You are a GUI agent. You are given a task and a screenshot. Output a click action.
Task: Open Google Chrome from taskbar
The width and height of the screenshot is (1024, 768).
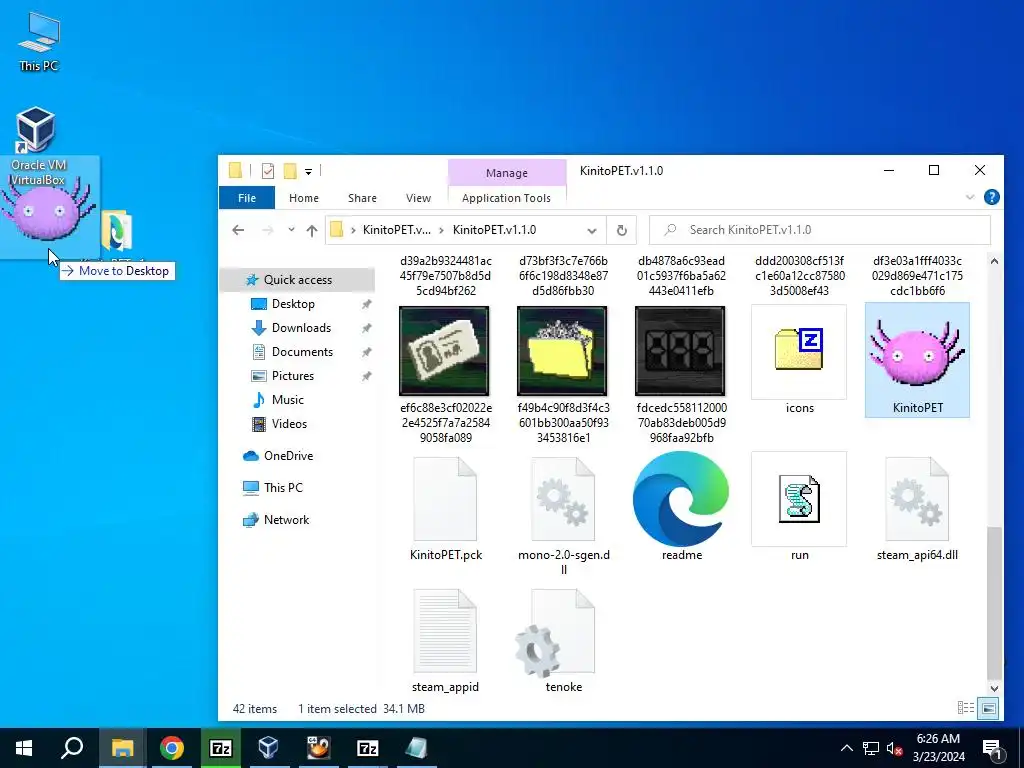(x=172, y=748)
